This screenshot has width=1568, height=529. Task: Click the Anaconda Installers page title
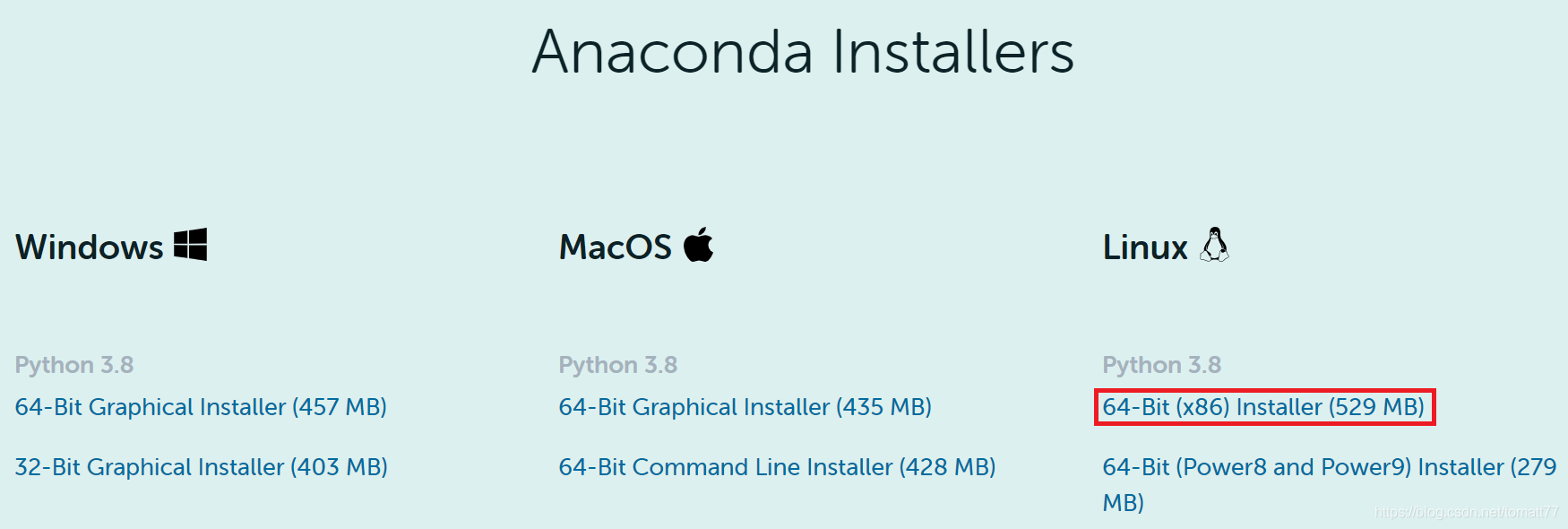803,53
